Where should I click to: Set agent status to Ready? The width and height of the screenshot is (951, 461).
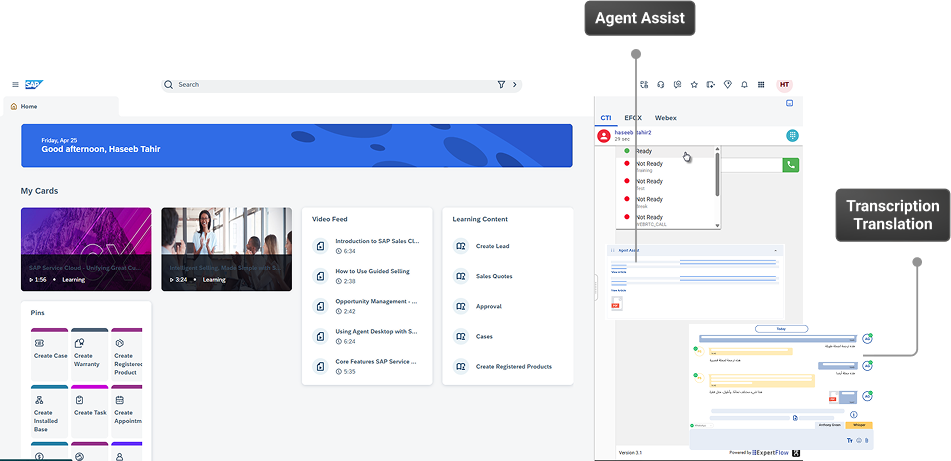click(666, 151)
